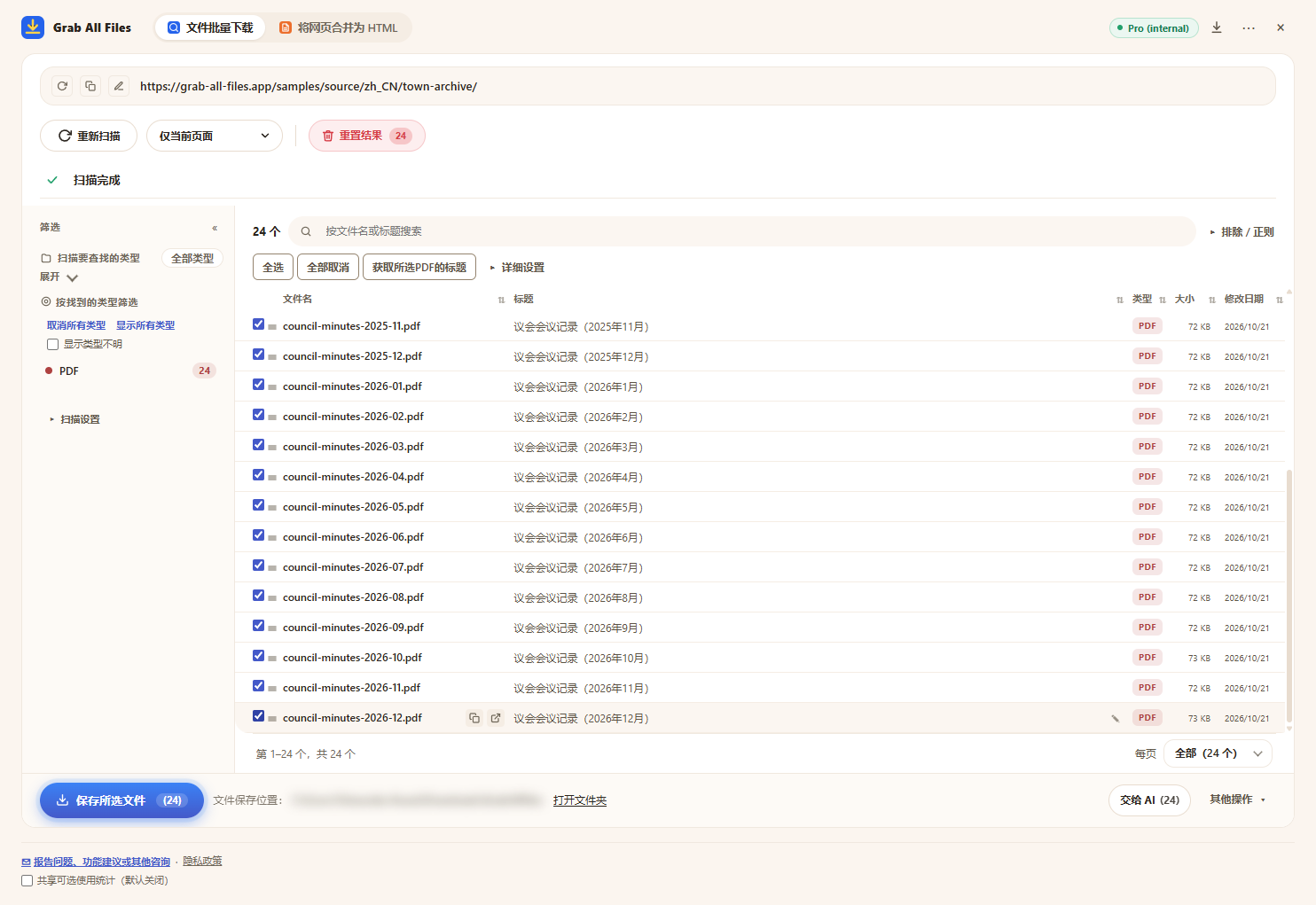Copy link icon for council-minutes-2026-12.pdf
Screen dimensions: 1316x905
pyautogui.click(x=474, y=718)
